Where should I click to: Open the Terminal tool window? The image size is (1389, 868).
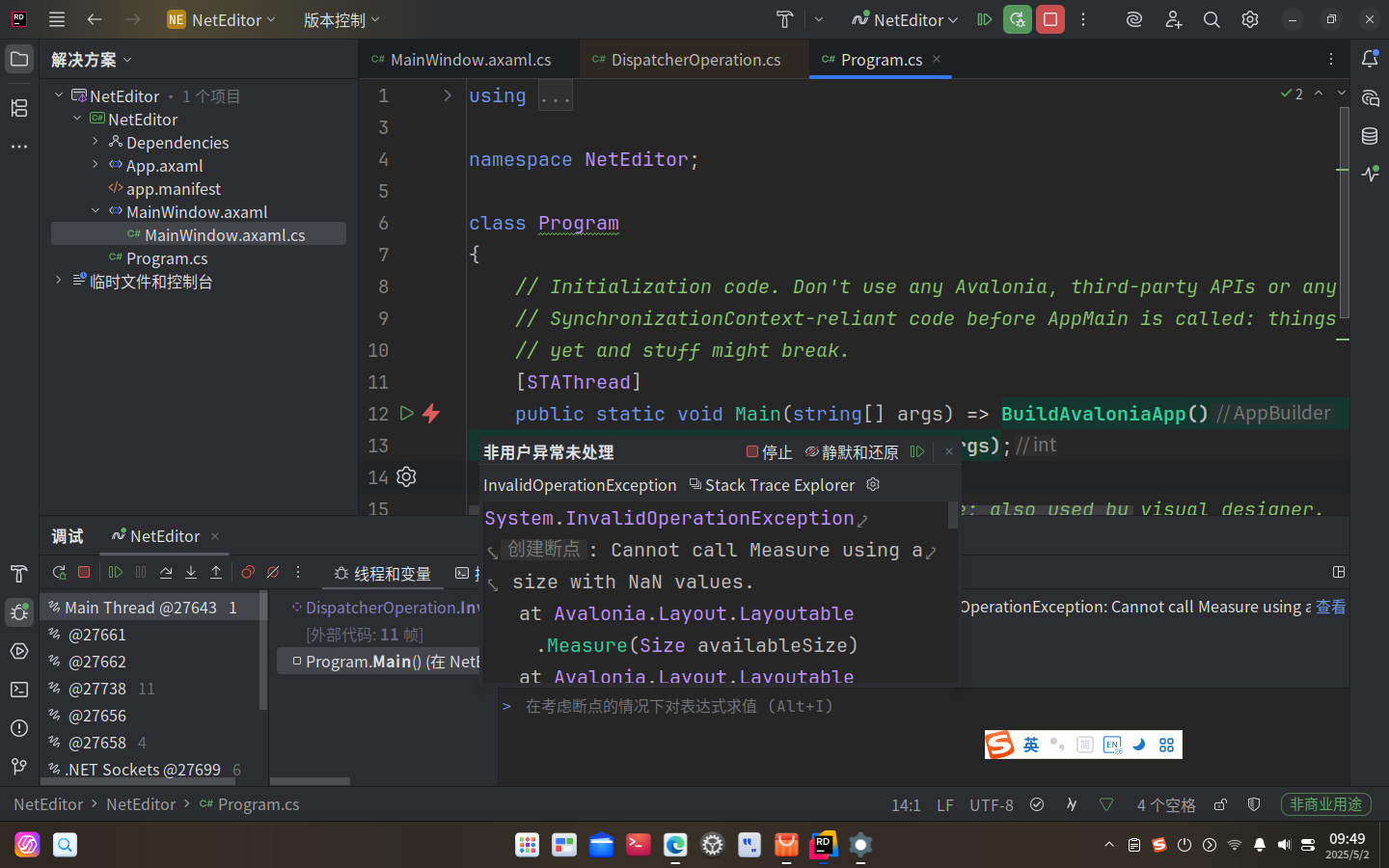pyautogui.click(x=19, y=690)
